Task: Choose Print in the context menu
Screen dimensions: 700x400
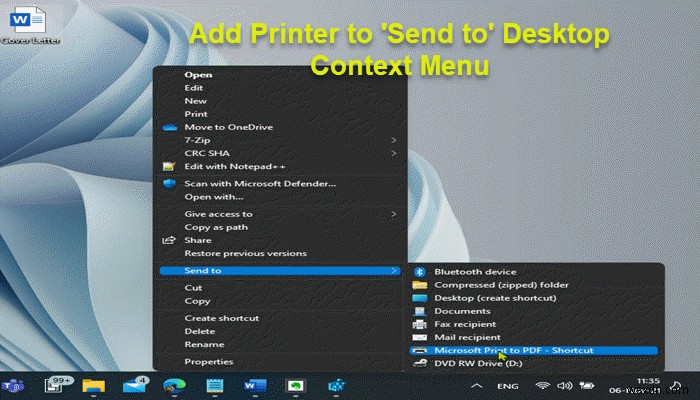Action: click(x=196, y=114)
